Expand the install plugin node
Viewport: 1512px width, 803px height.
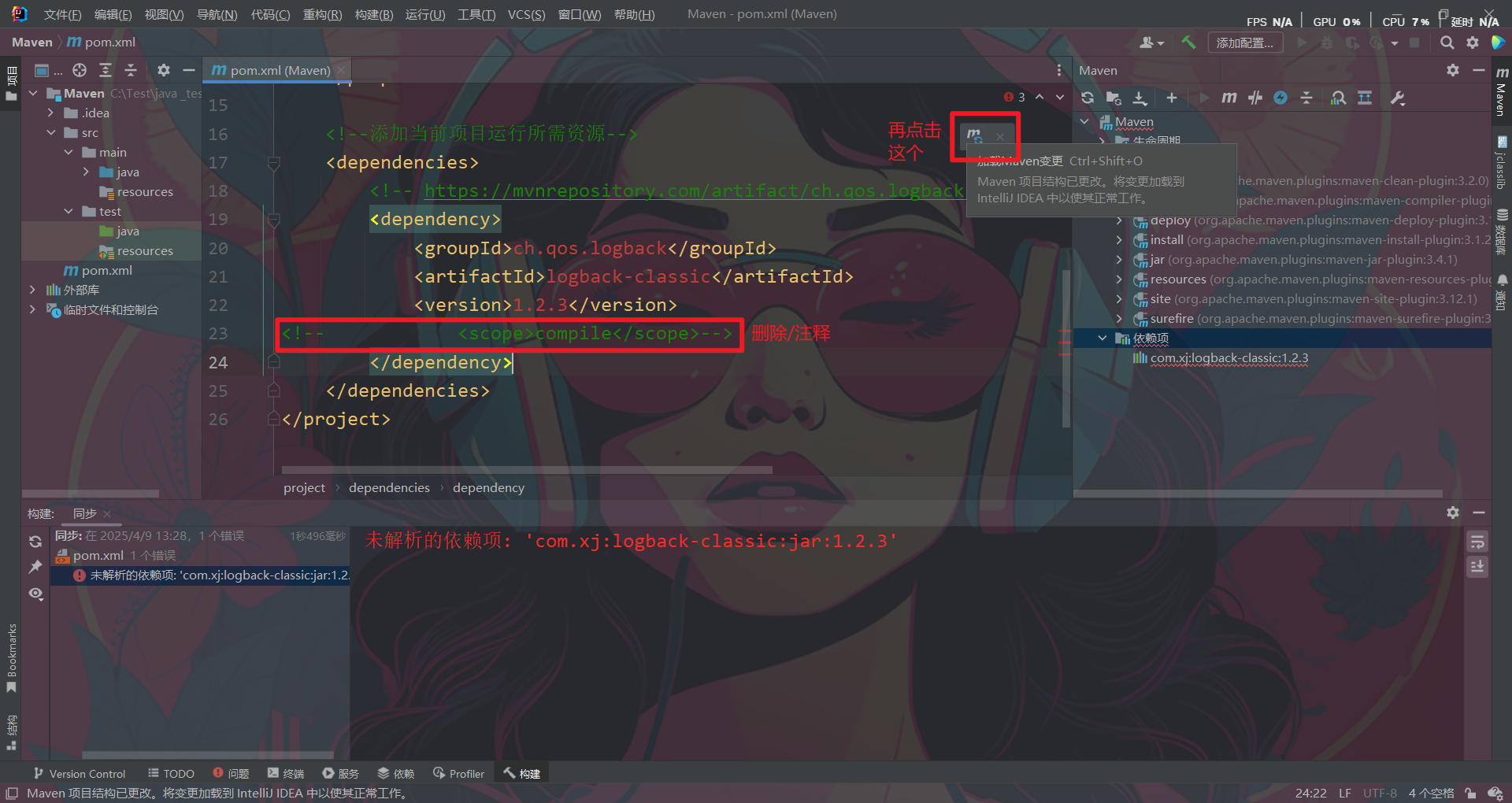pyautogui.click(x=1119, y=239)
